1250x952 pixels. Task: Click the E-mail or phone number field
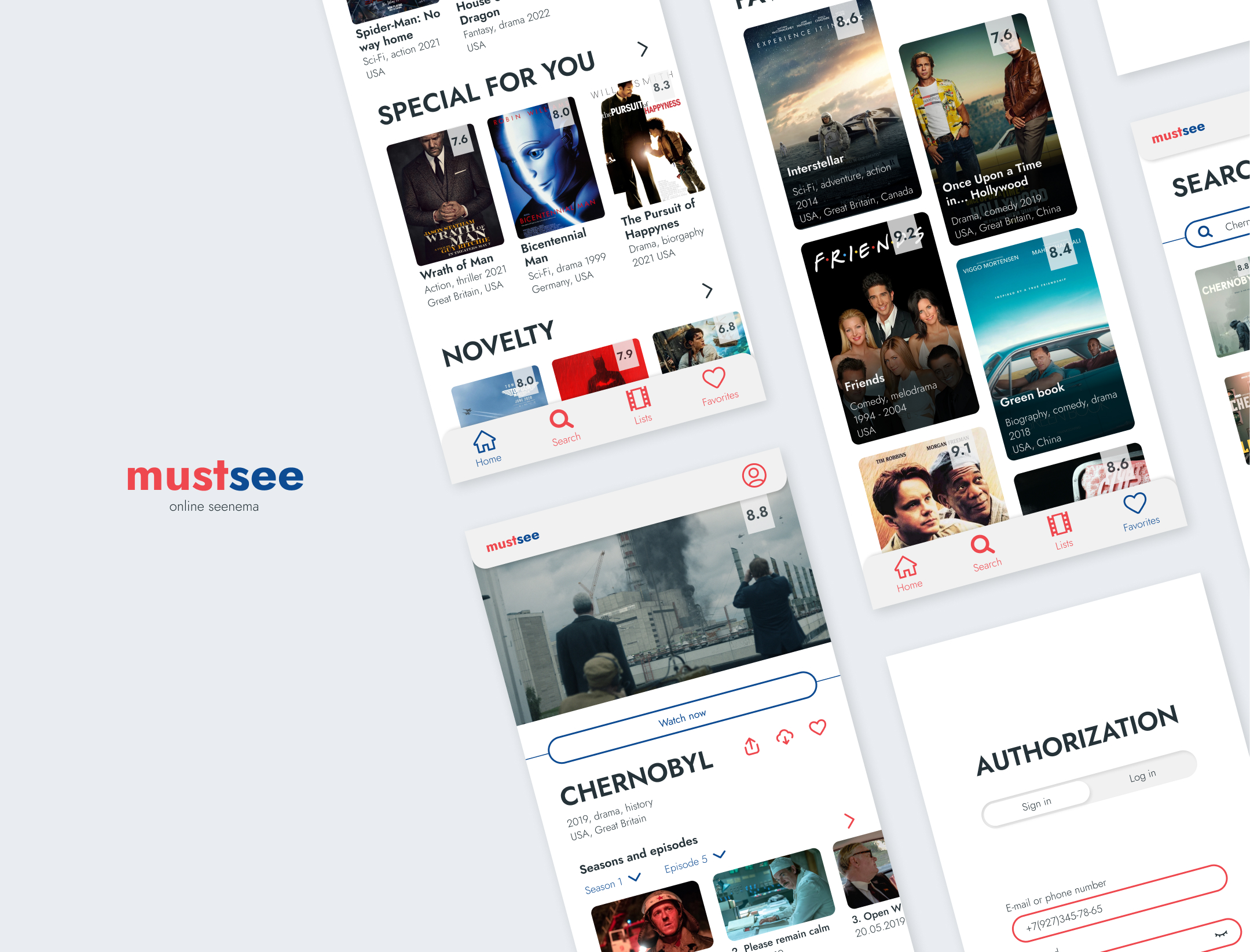click(x=1120, y=902)
